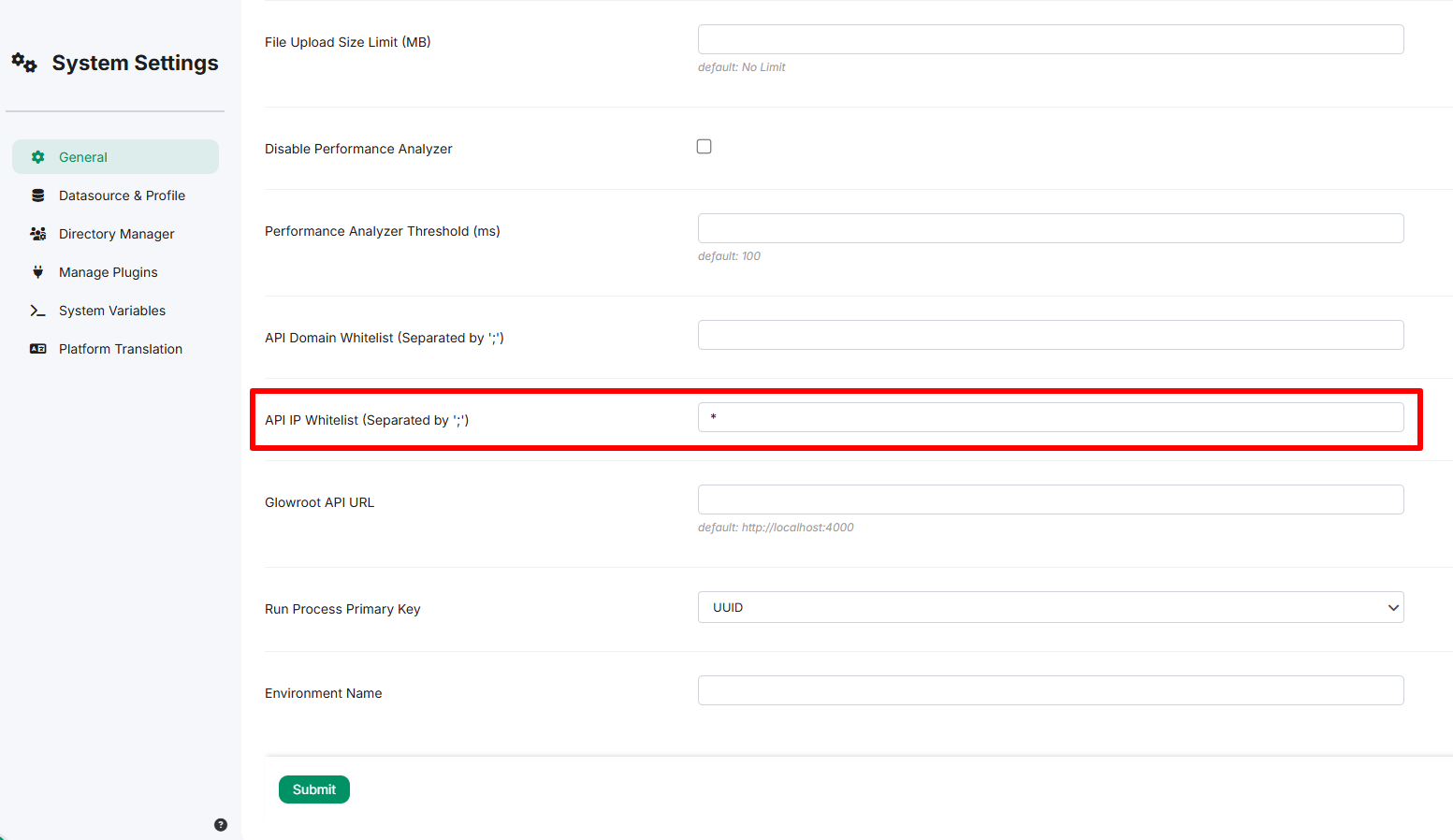Click the API IP Whitelist input box
1453x840 pixels.
coord(1051,417)
